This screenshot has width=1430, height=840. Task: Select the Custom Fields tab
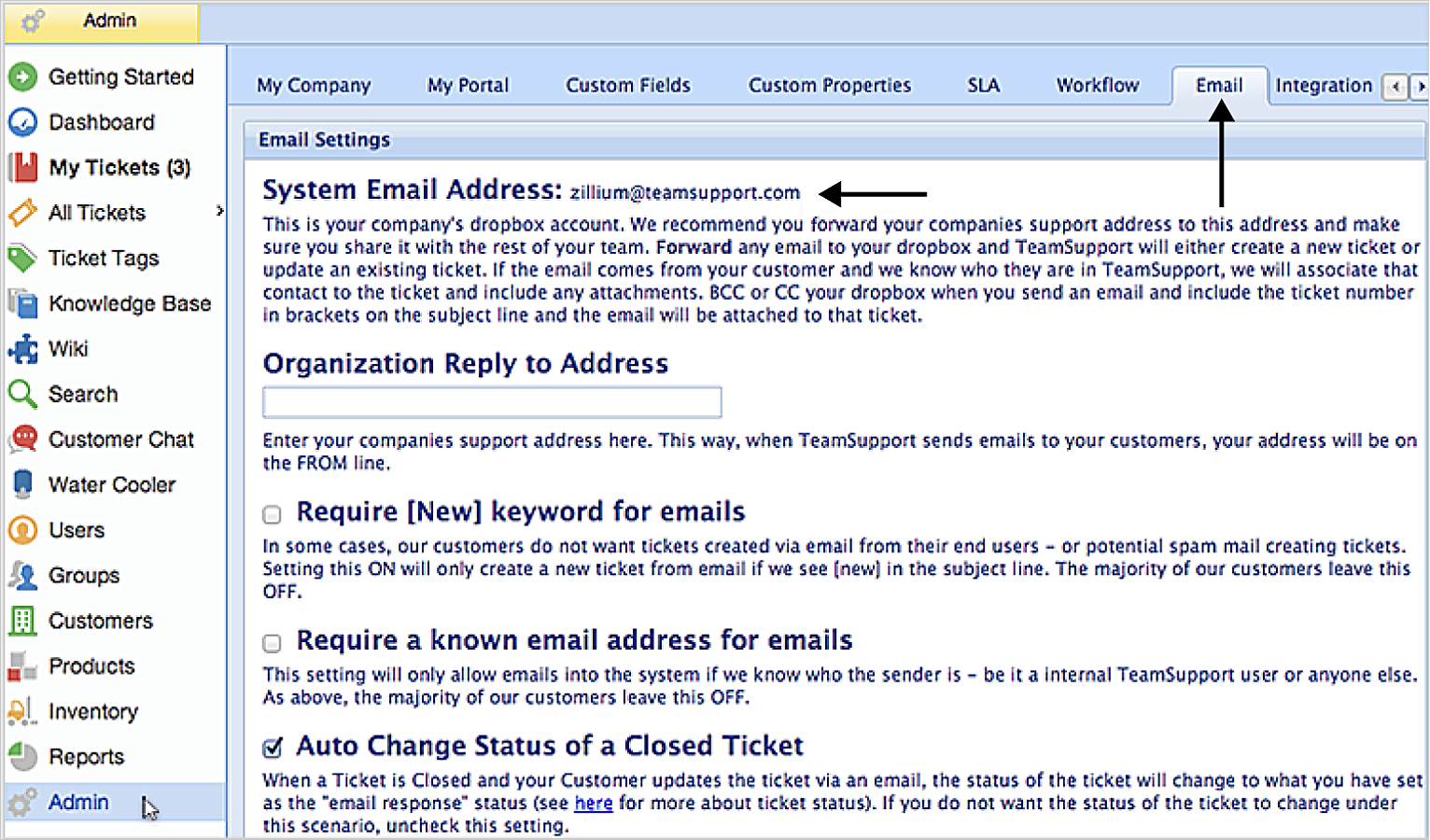coord(628,85)
